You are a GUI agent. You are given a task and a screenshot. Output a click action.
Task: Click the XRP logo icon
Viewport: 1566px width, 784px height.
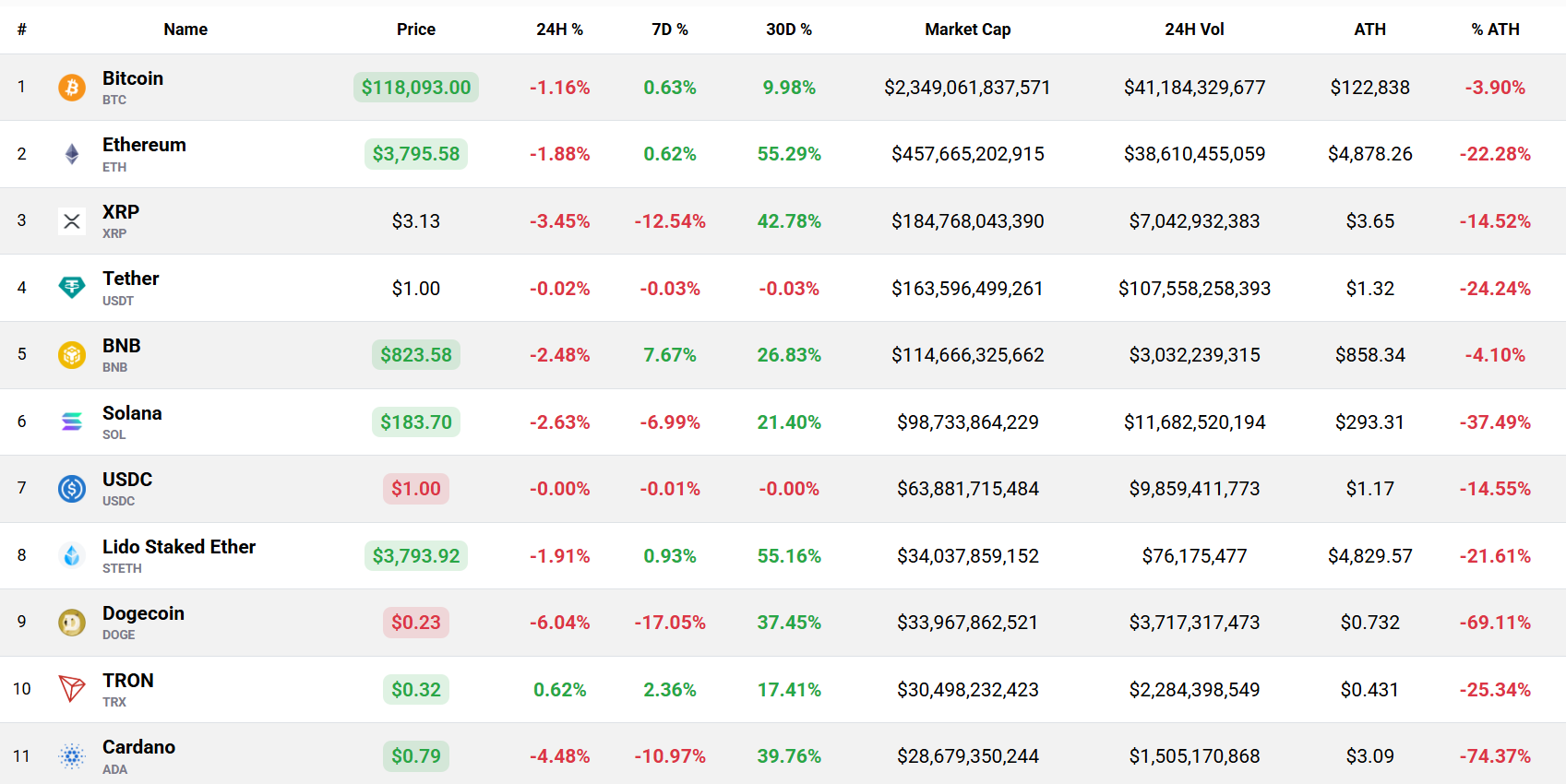(72, 221)
